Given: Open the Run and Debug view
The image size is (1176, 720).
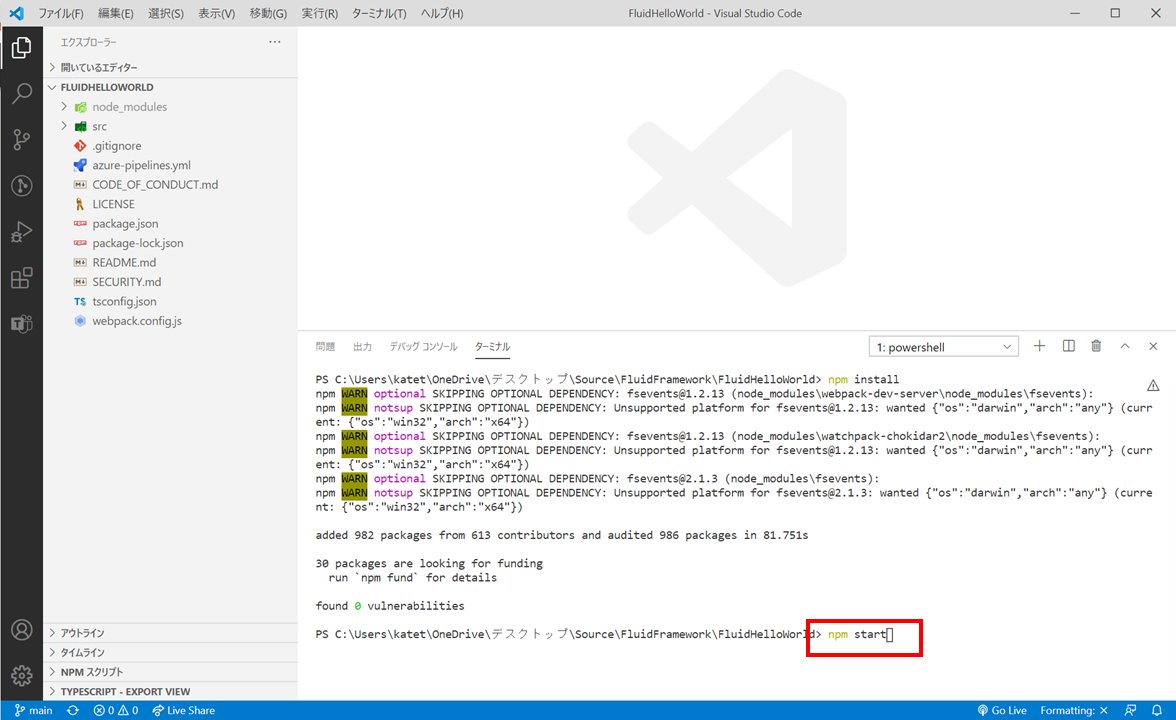Looking at the screenshot, I should (22, 232).
